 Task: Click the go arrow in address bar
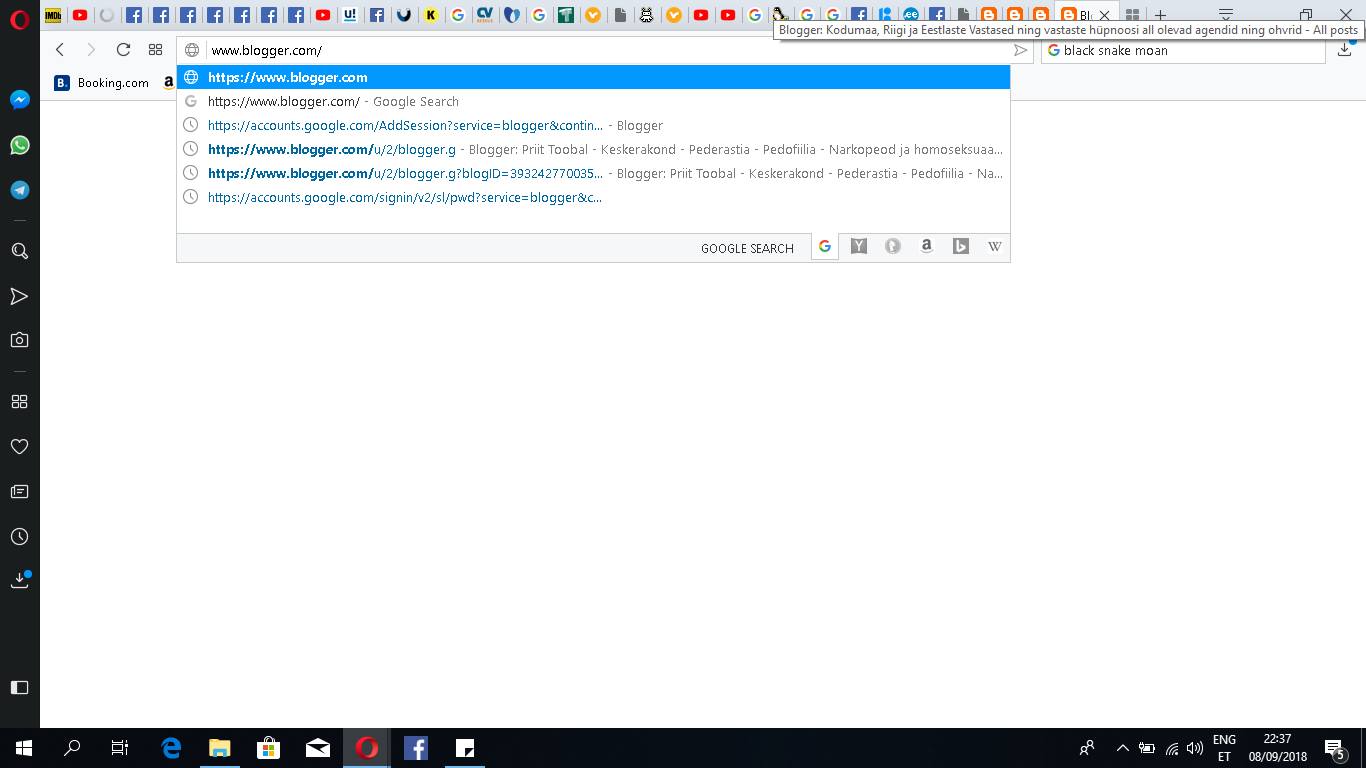(1020, 50)
